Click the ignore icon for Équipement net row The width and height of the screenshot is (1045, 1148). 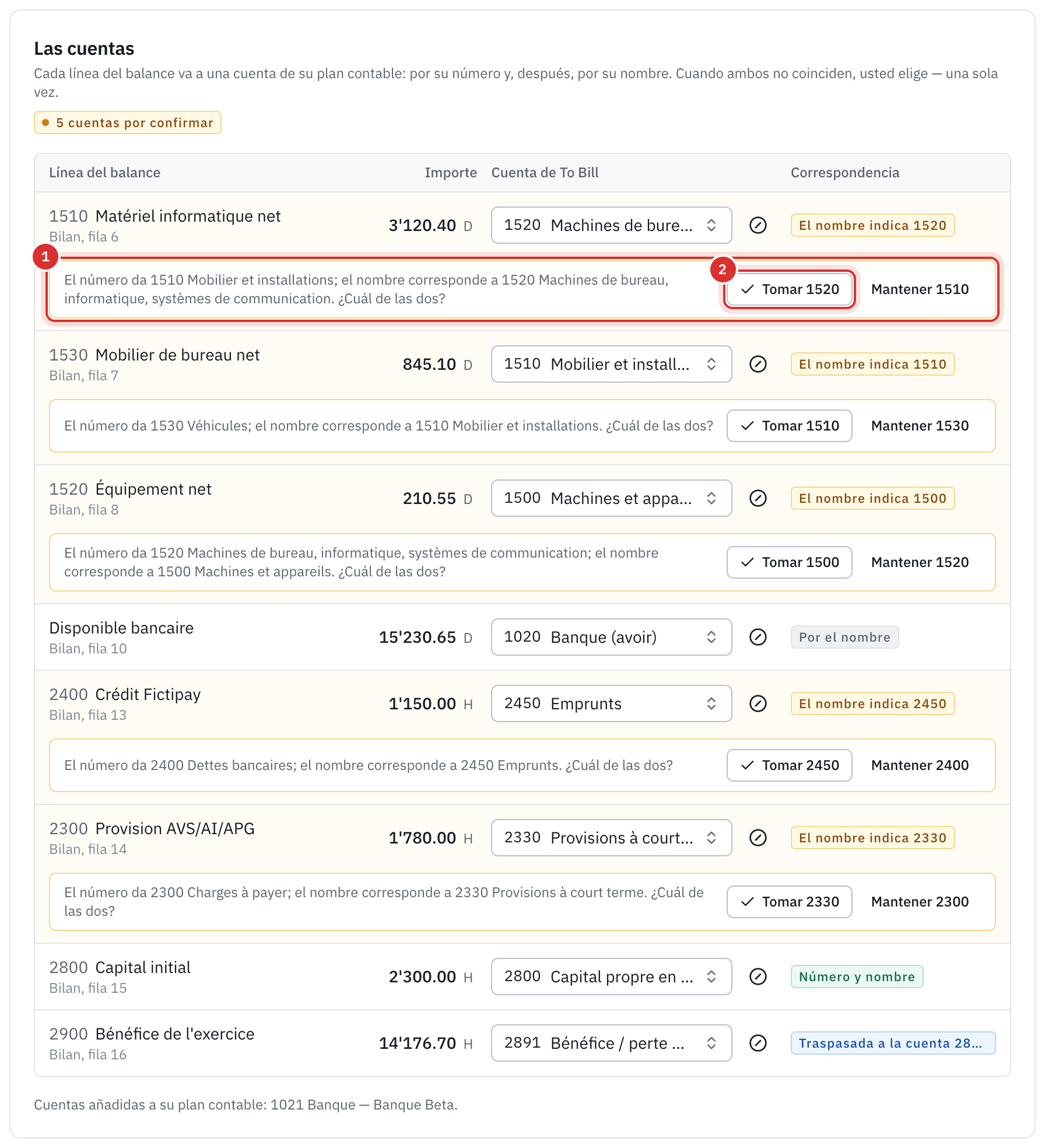coord(758,498)
